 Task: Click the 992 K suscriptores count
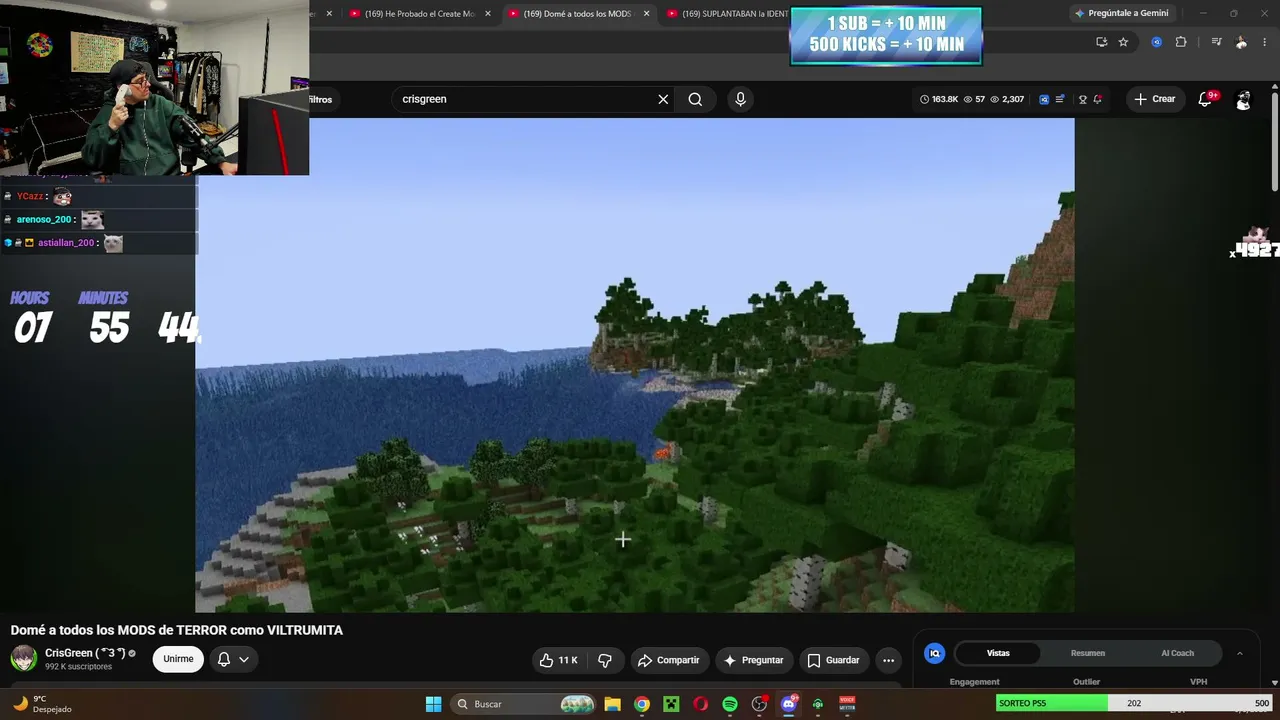78,667
